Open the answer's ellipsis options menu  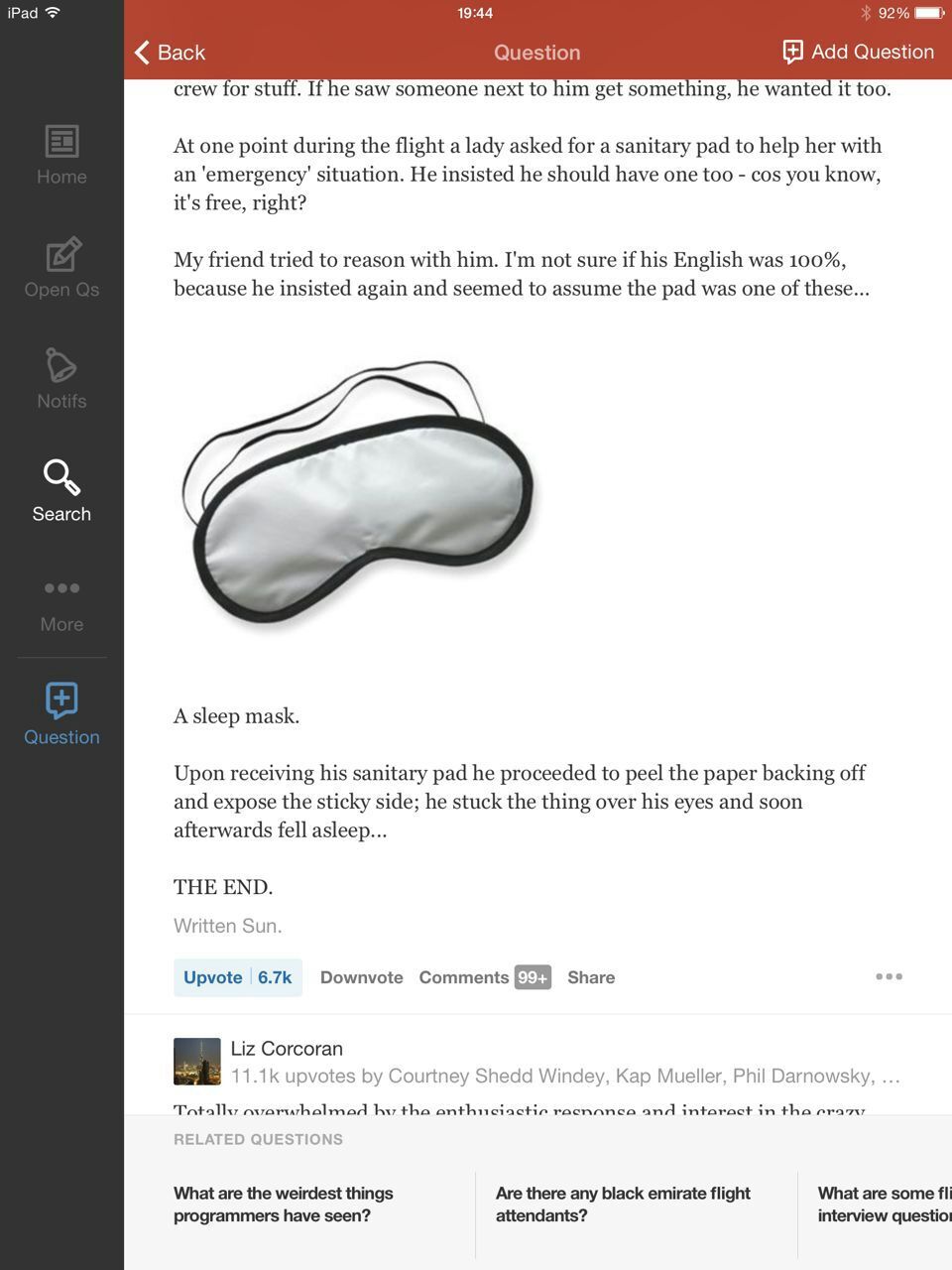click(x=889, y=976)
